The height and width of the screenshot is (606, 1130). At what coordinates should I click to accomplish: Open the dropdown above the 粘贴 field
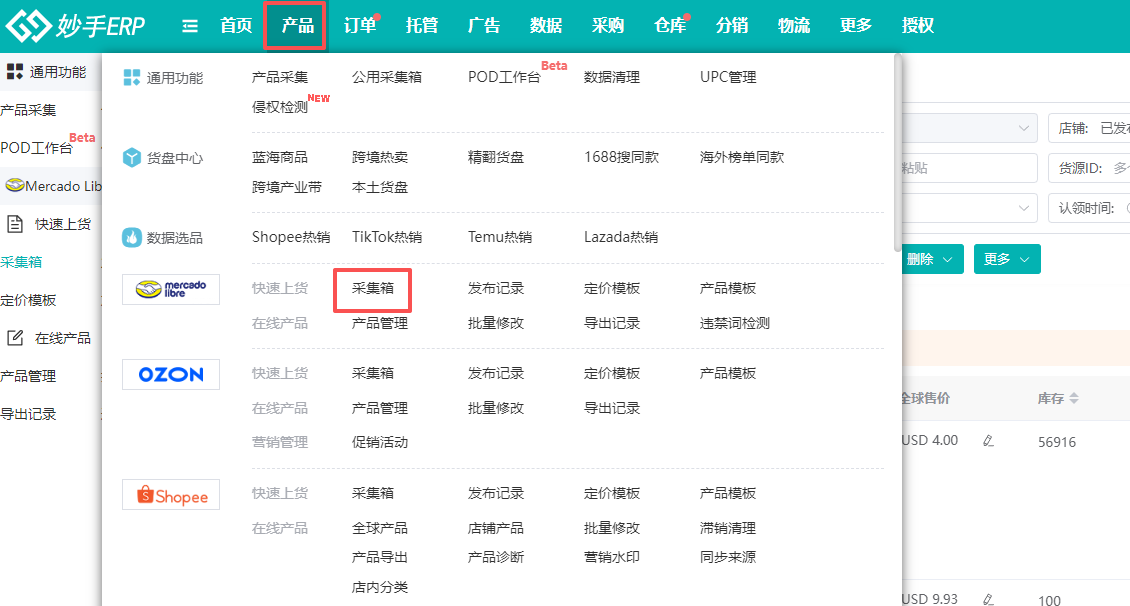coord(969,128)
